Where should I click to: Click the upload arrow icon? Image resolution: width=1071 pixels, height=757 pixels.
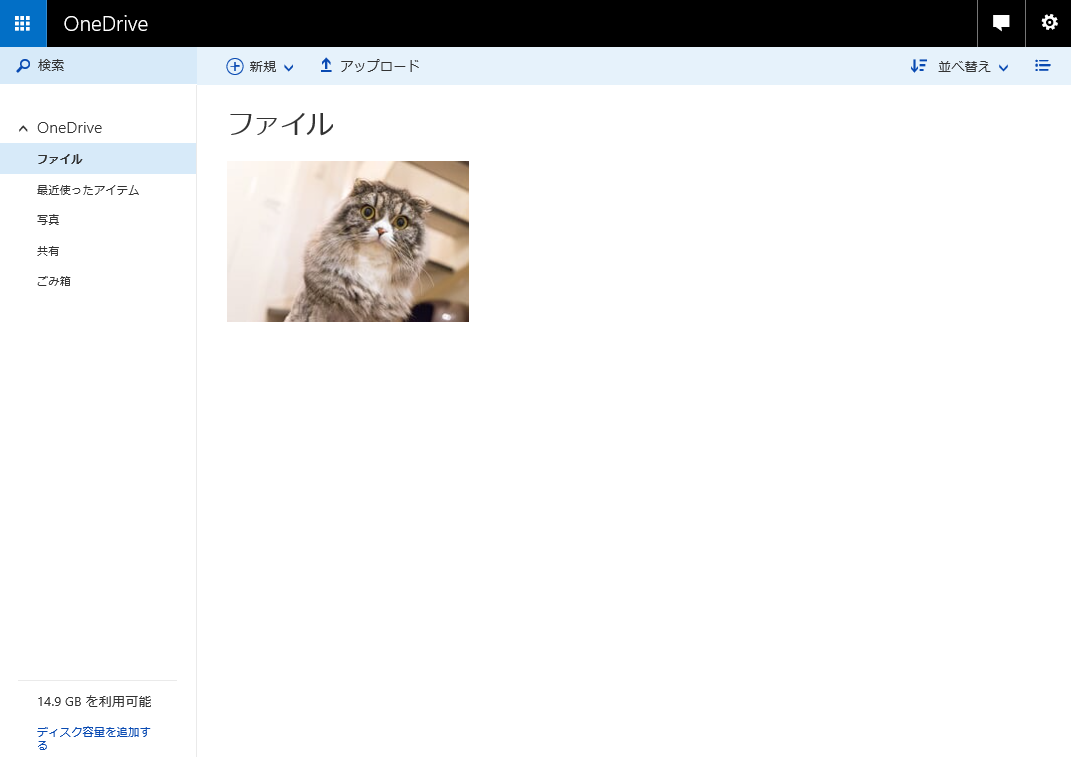pyautogui.click(x=326, y=66)
